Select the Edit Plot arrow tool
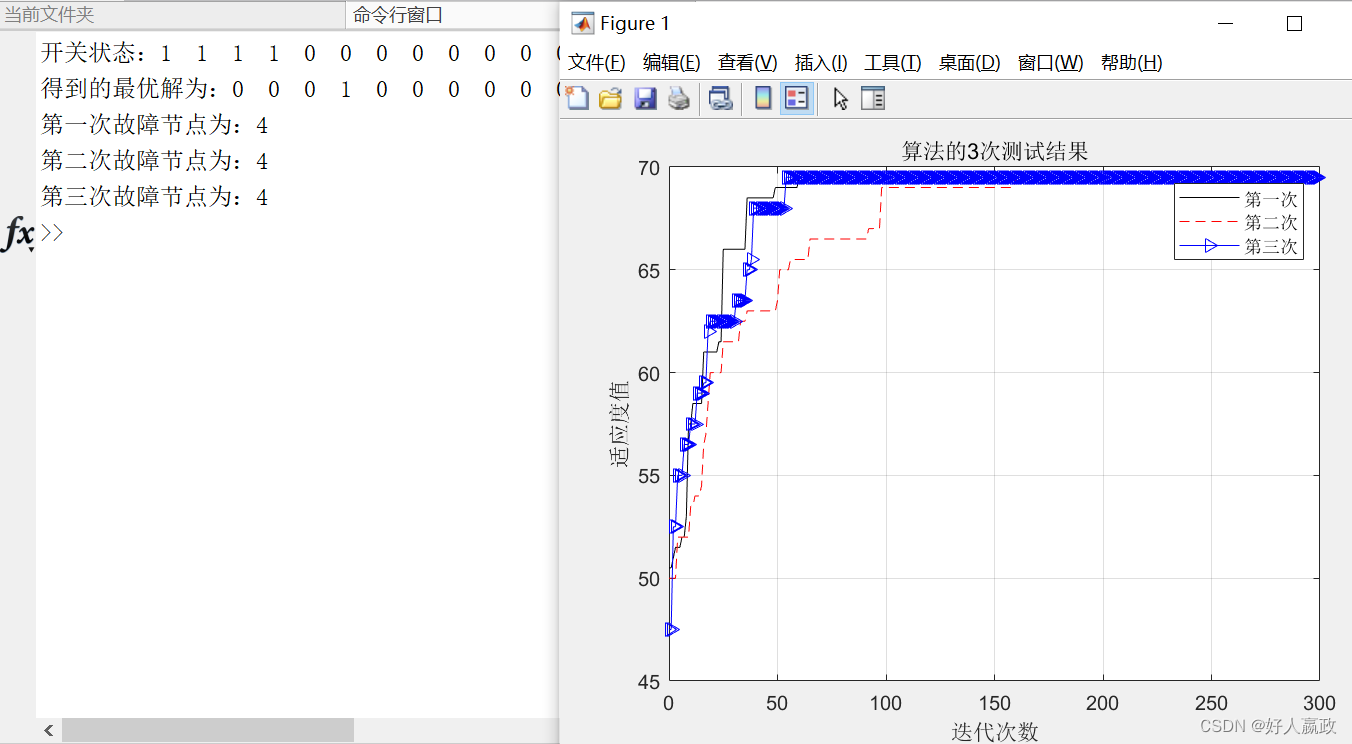Viewport: 1352px width, 744px height. click(x=841, y=98)
